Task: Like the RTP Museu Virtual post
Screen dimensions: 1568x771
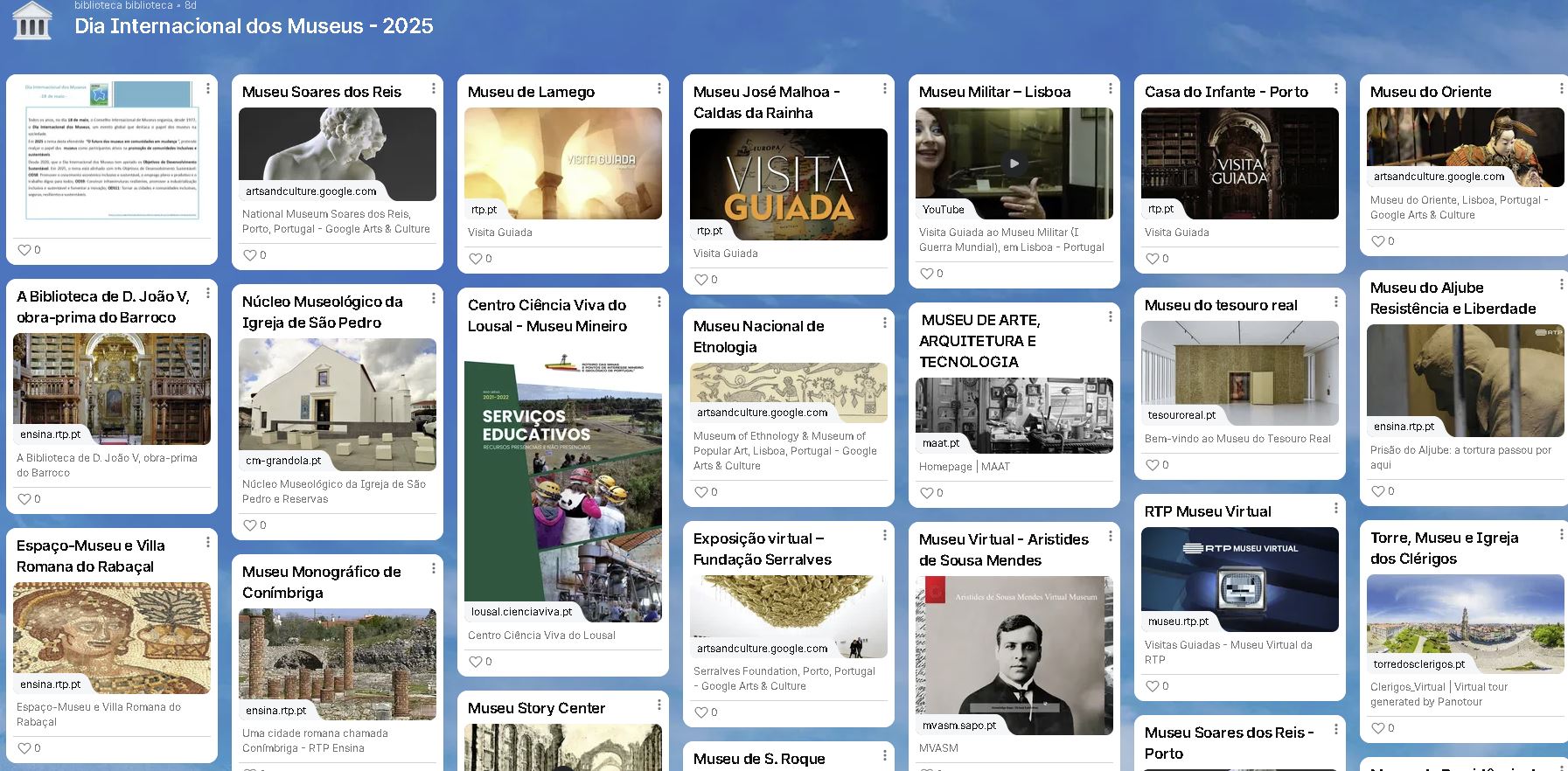Action: [1153, 686]
